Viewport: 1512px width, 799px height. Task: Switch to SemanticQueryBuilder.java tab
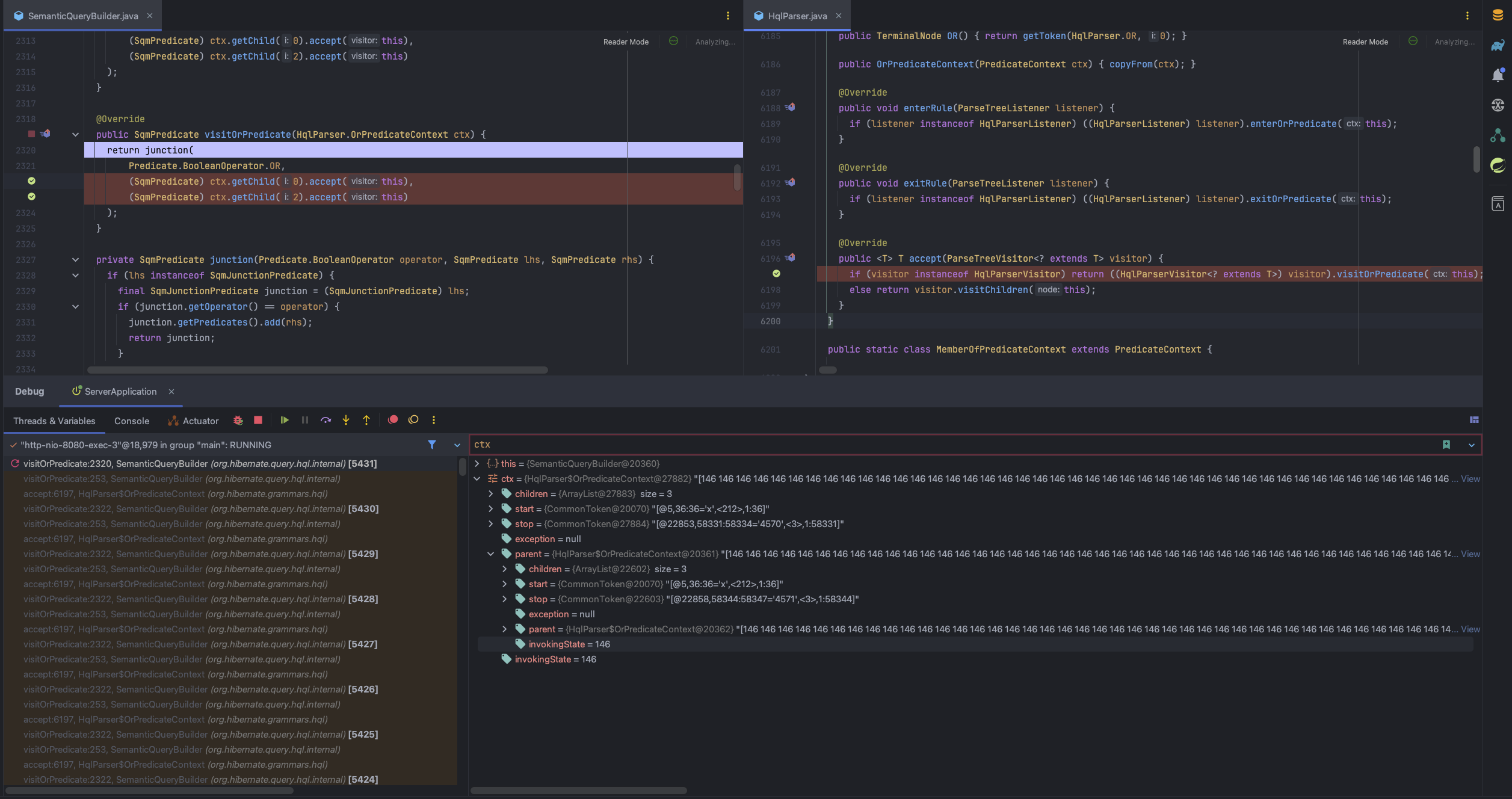point(83,16)
